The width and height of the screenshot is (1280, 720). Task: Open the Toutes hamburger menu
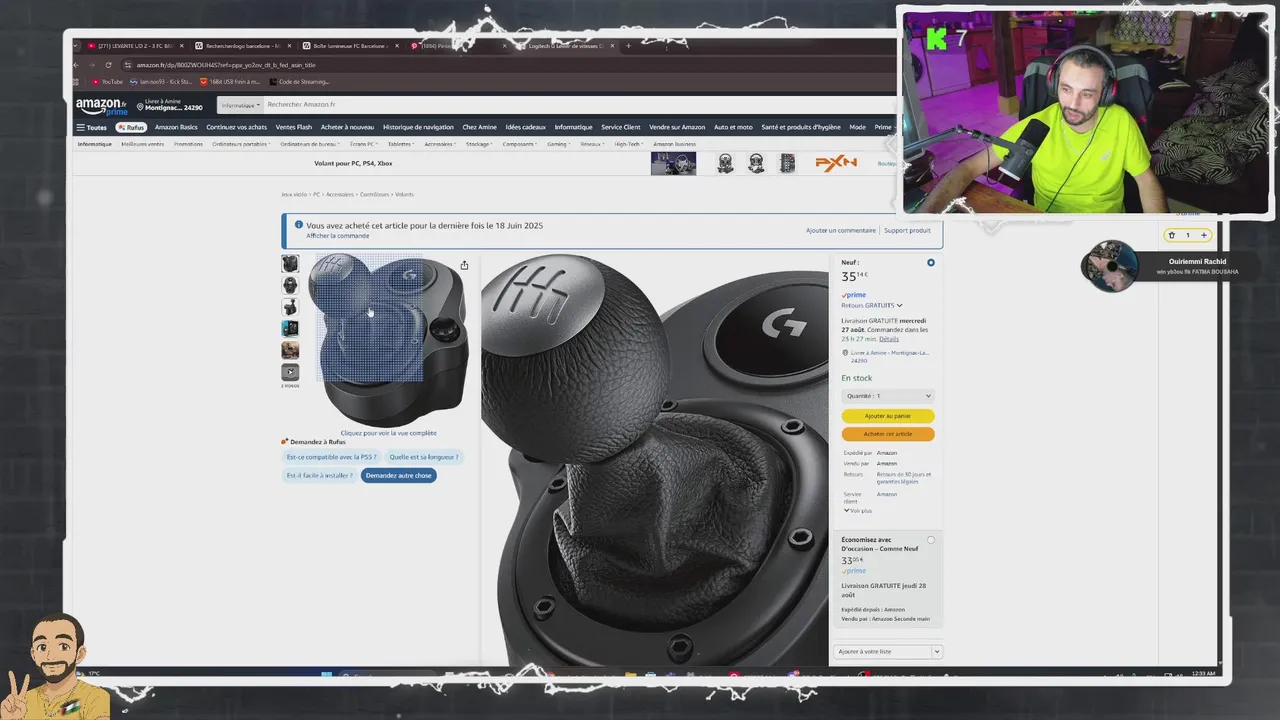point(91,127)
